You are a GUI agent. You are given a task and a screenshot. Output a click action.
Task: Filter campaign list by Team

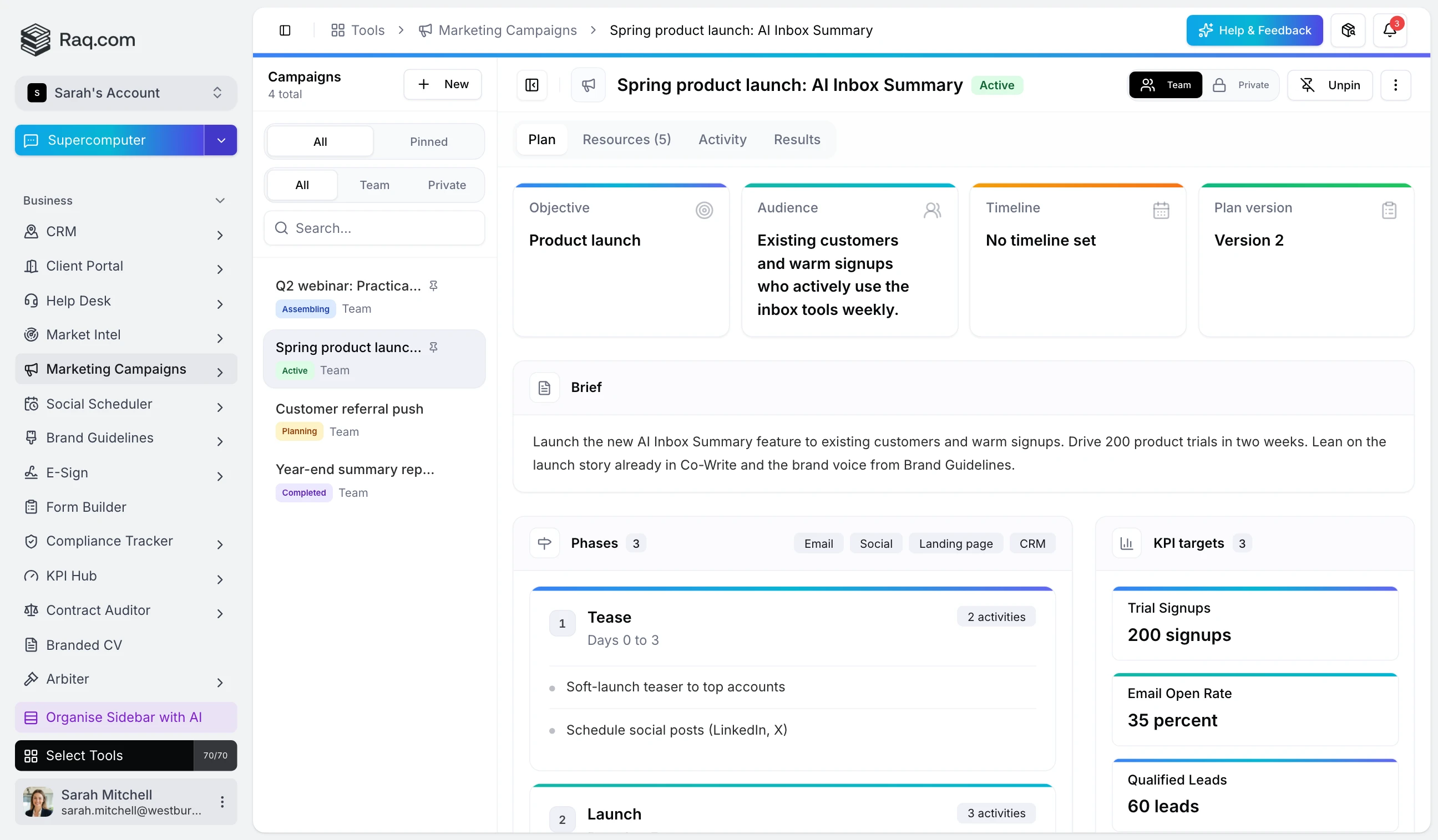pos(374,185)
